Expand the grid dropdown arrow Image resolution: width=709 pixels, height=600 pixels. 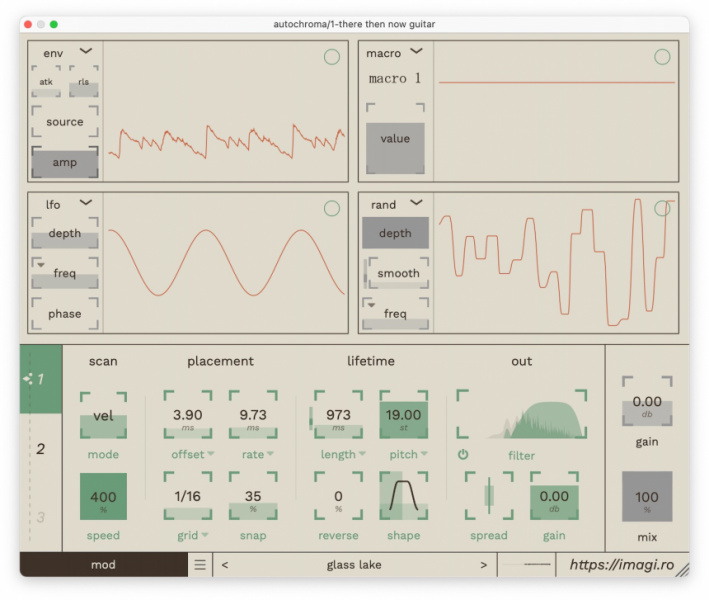205,535
